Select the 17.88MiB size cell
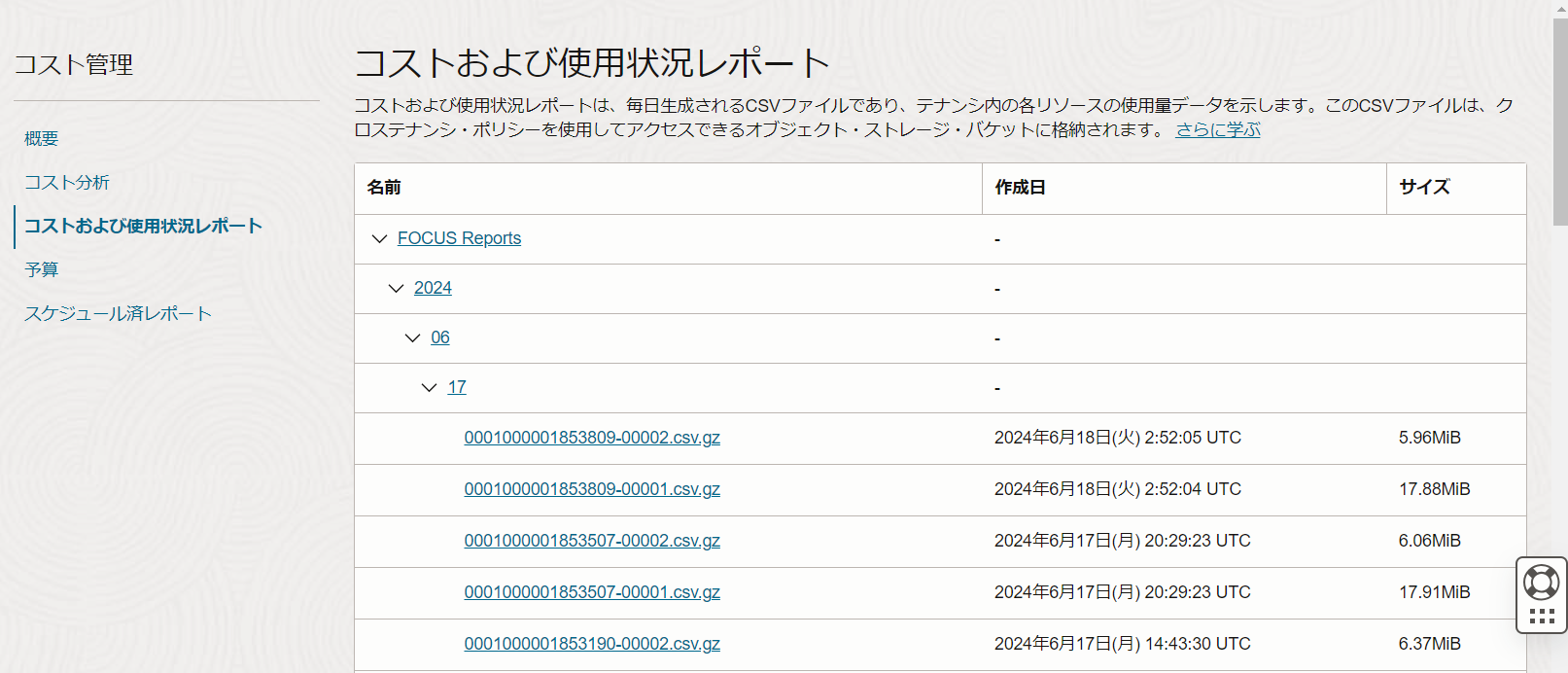1568x673 pixels. pos(1435,489)
